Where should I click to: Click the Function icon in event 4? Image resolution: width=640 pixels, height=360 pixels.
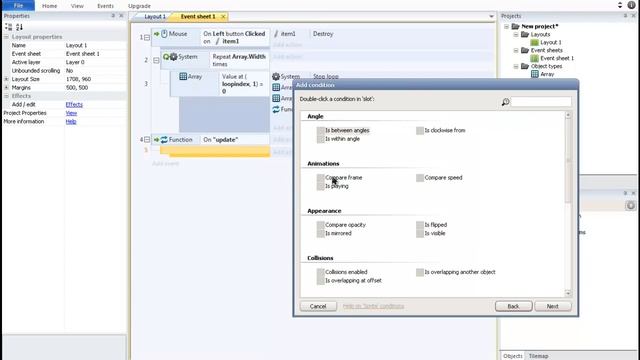coord(164,140)
